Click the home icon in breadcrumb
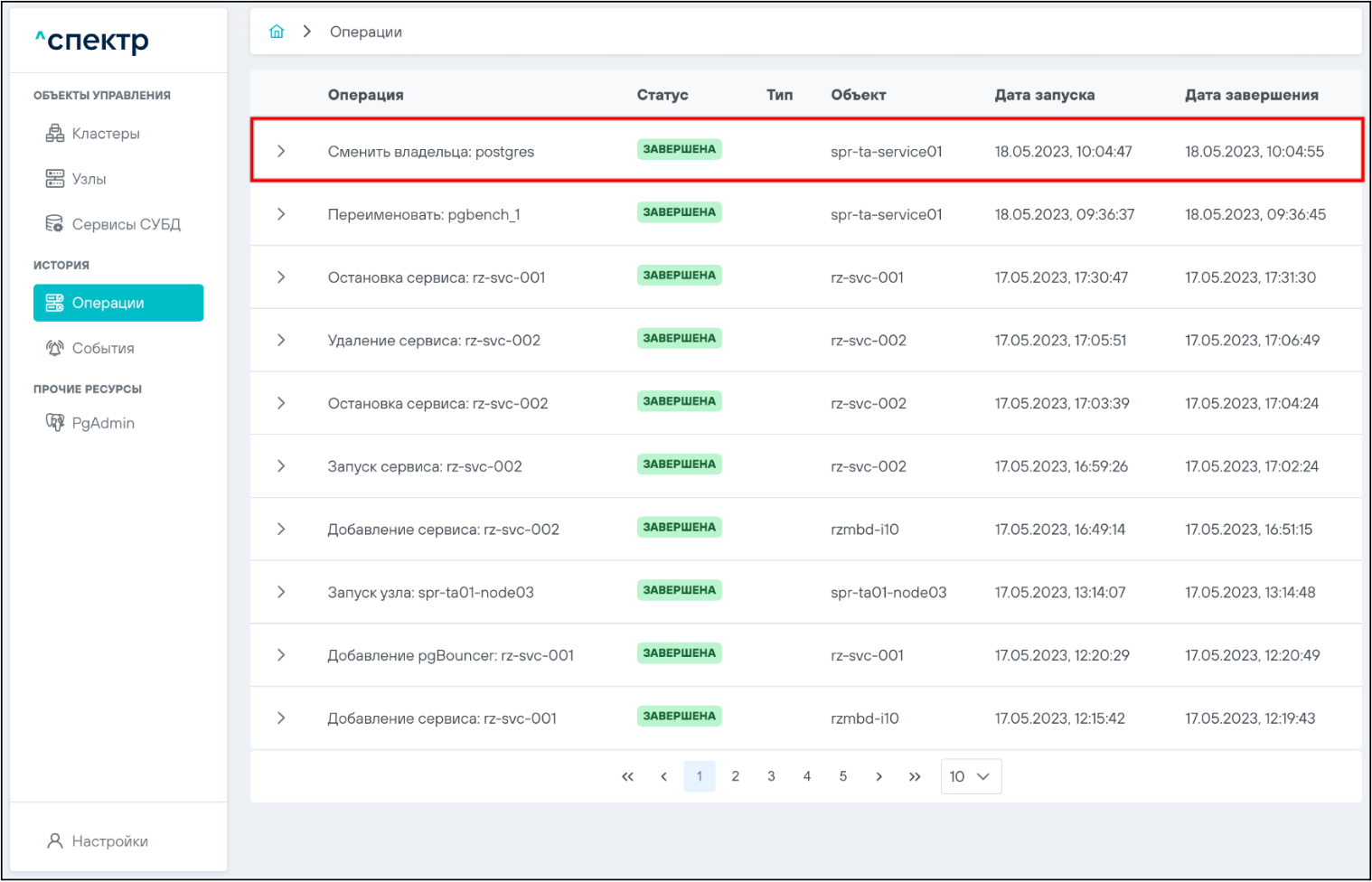 [x=277, y=32]
